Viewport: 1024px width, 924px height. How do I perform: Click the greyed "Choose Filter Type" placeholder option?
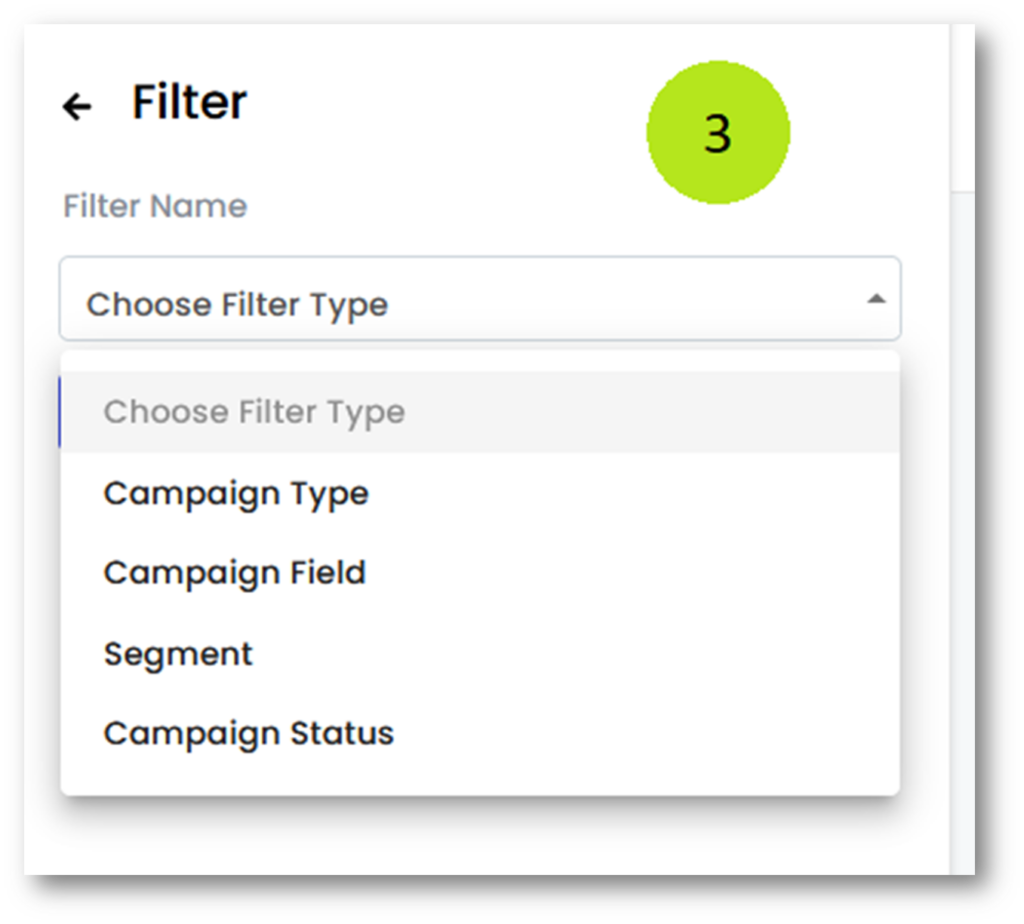click(254, 412)
